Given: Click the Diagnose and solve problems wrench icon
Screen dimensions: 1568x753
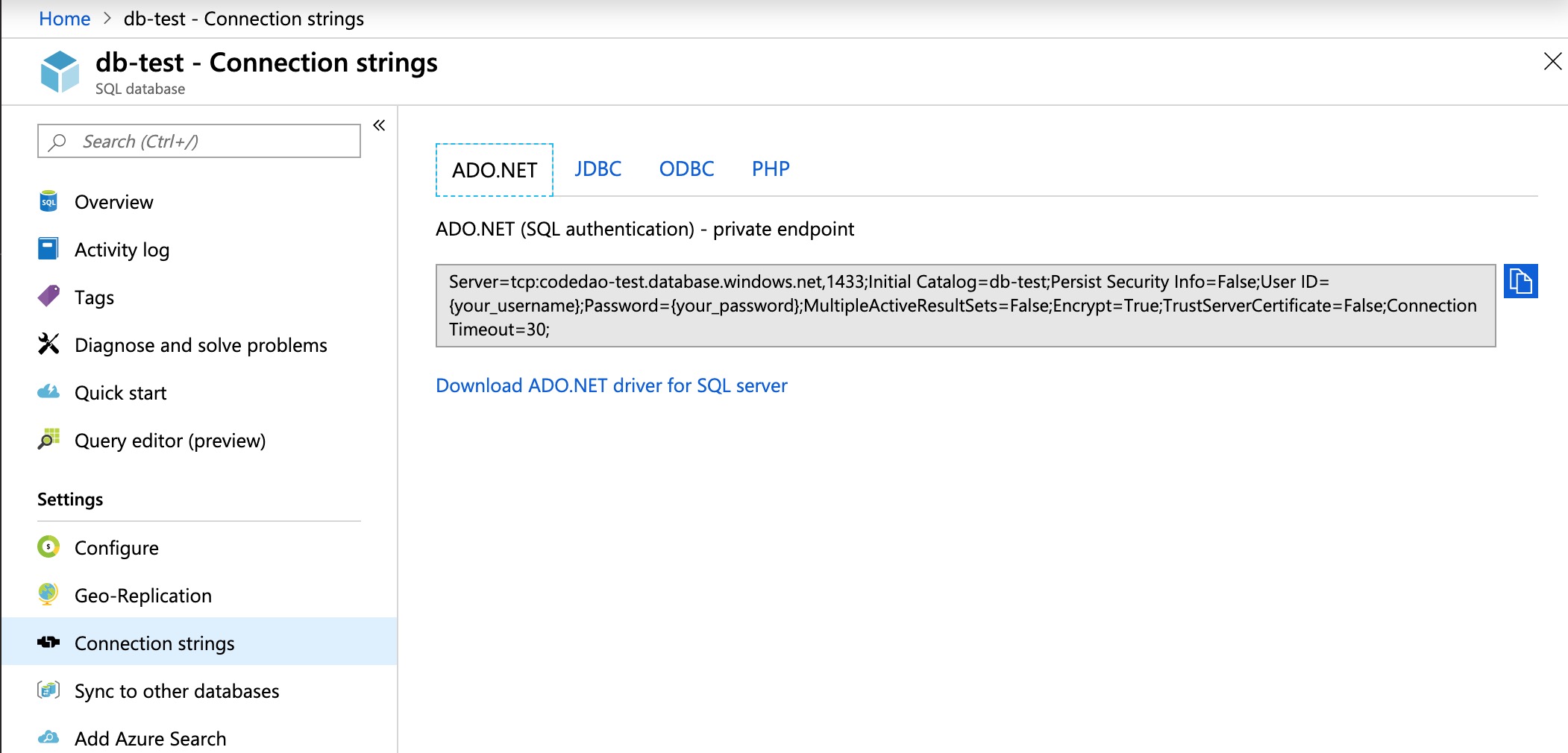Looking at the screenshot, I should (48, 344).
